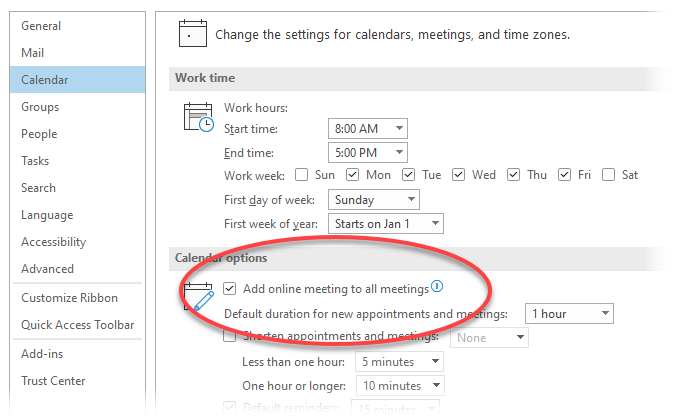Image resolution: width=673 pixels, height=418 pixels.
Task: Click the calendar header icon
Action: [192, 33]
